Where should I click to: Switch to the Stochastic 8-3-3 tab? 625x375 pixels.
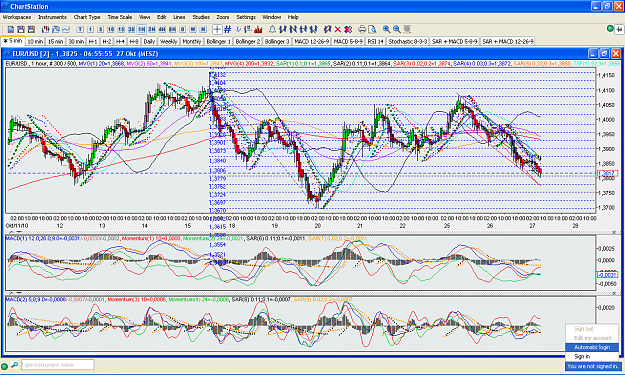click(x=408, y=41)
